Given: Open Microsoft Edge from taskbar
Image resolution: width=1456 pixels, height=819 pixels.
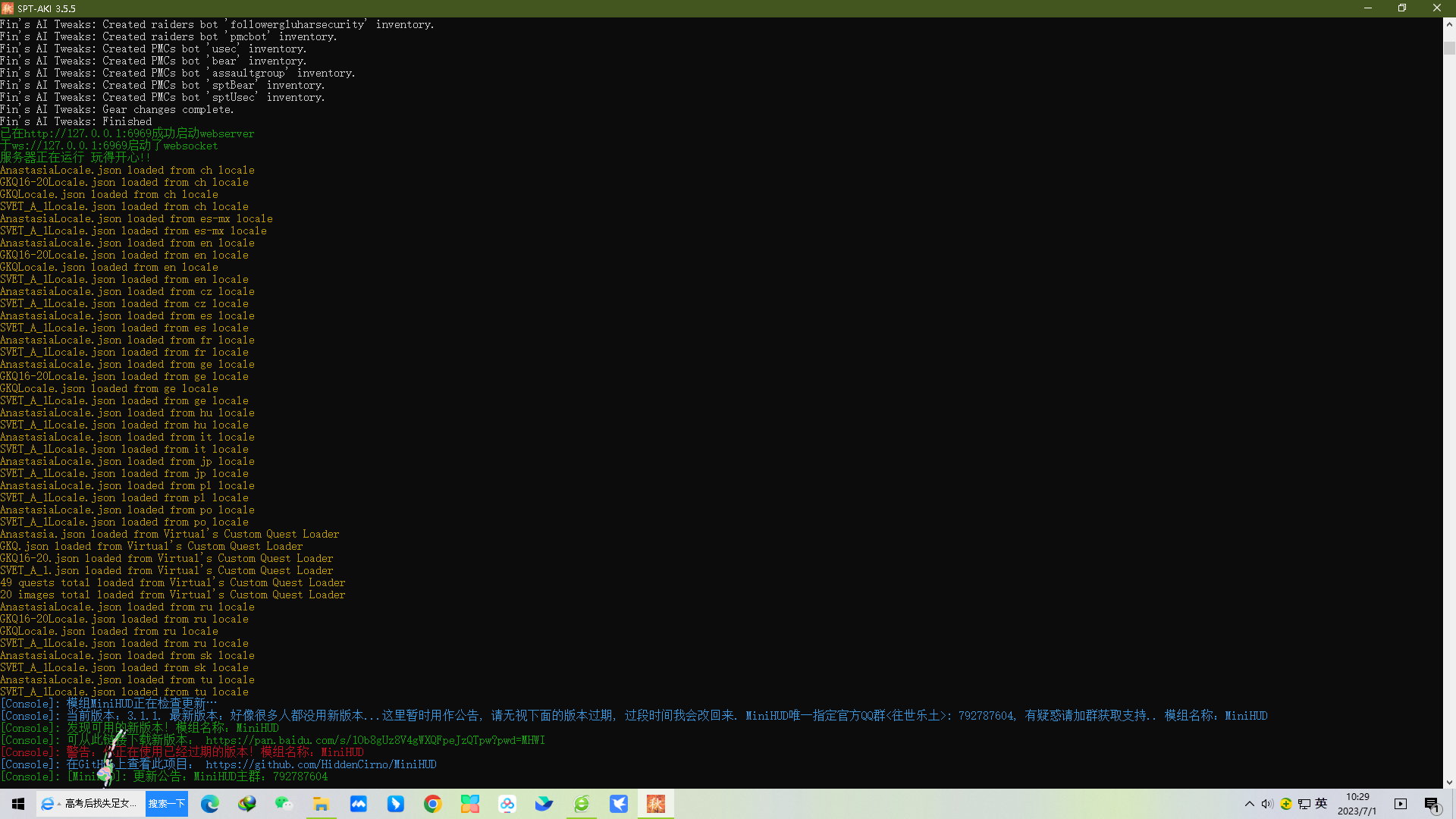Looking at the screenshot, I should [210, 804].
